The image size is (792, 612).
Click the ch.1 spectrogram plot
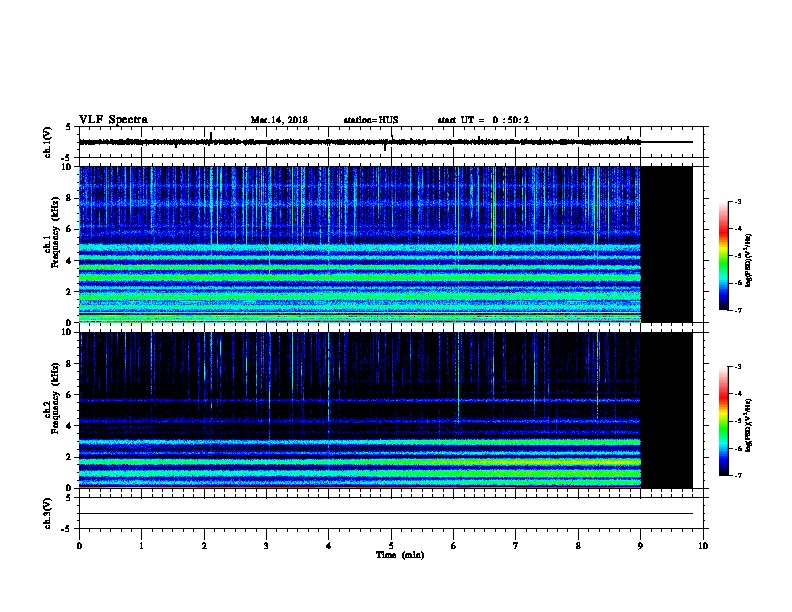point(385,244)
